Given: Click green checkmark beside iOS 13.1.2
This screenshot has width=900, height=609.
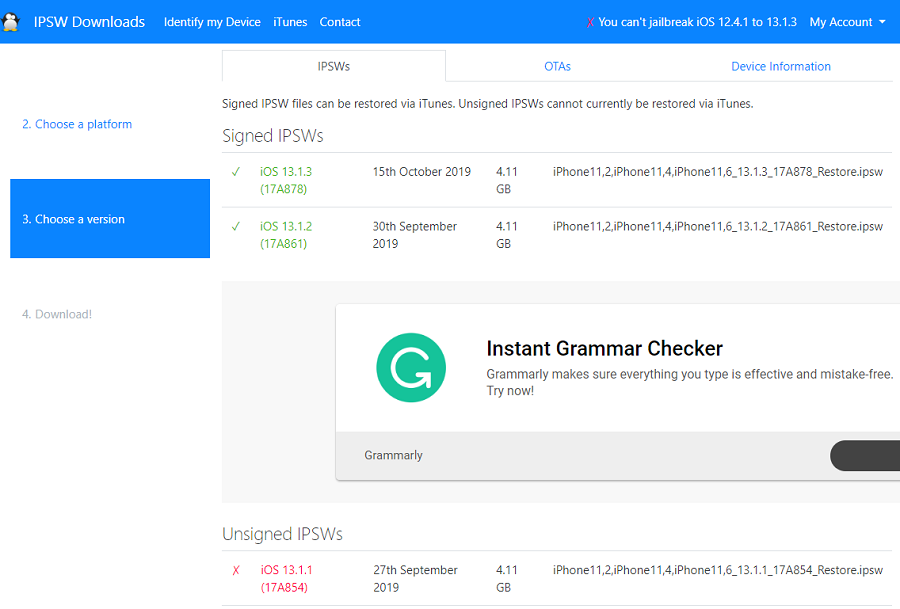Looking at the screenshot, I should (x=235, y=226).
